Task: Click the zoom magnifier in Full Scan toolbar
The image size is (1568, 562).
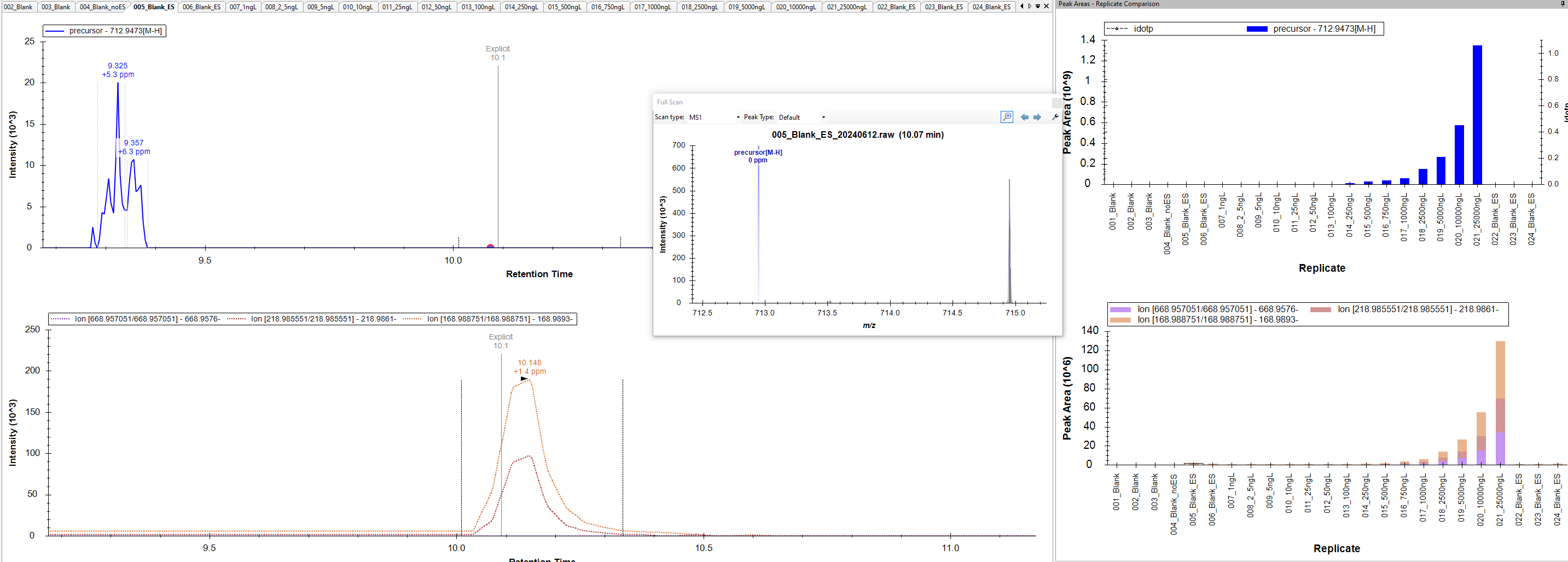Action: (x=1007, y=117)
